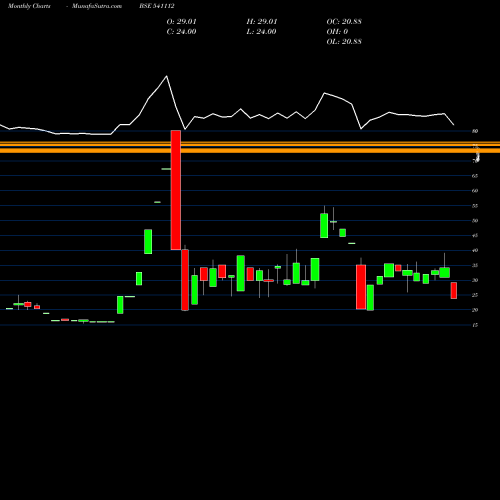Viewport: 500px width, 500px height.
Task: Click the 35 price axis label
Action: [x=475, y=266]
